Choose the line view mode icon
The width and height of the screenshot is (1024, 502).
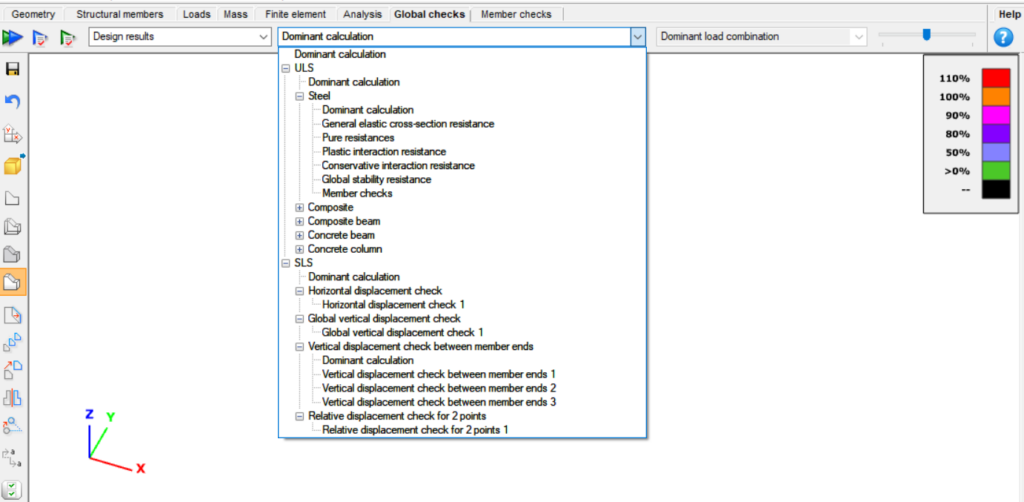click(x=13, y=199)
